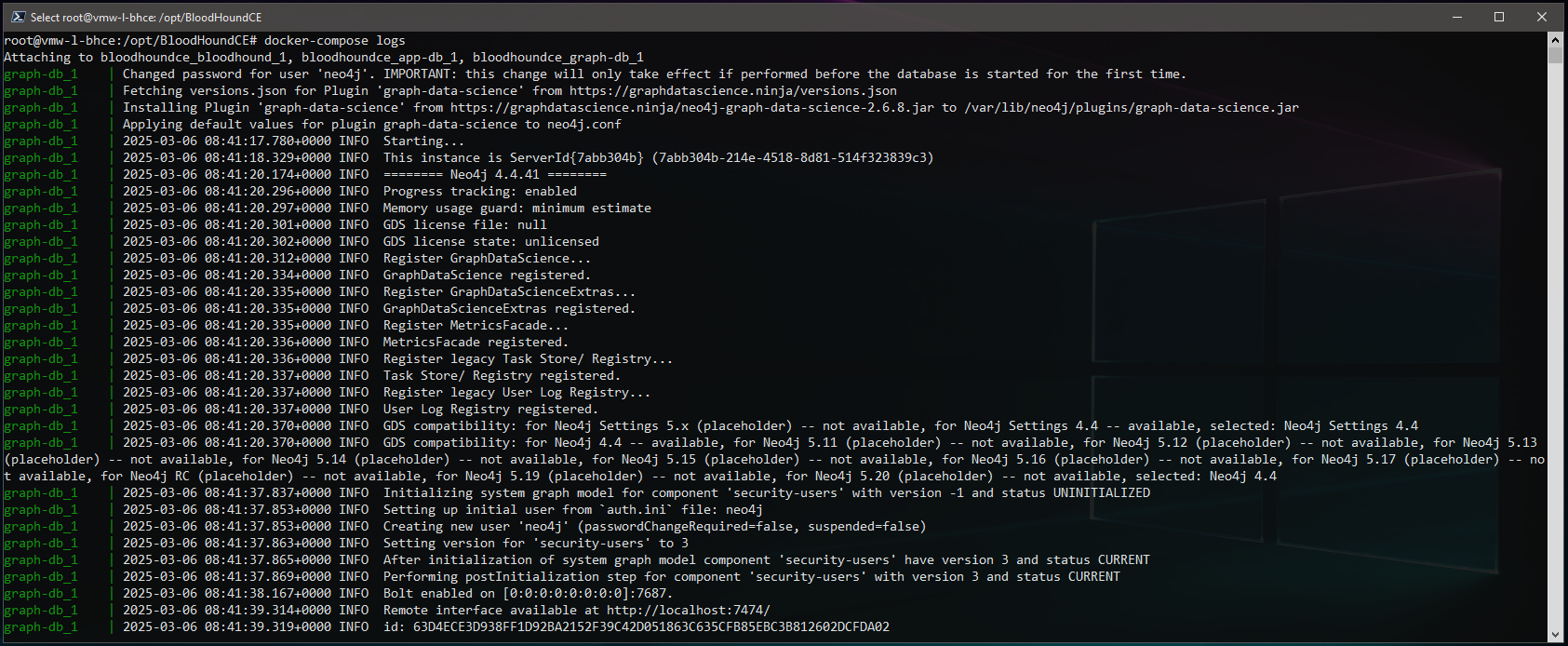
Task: Click 'Creating new user neo4j' message
Action: tap(655, 526)
